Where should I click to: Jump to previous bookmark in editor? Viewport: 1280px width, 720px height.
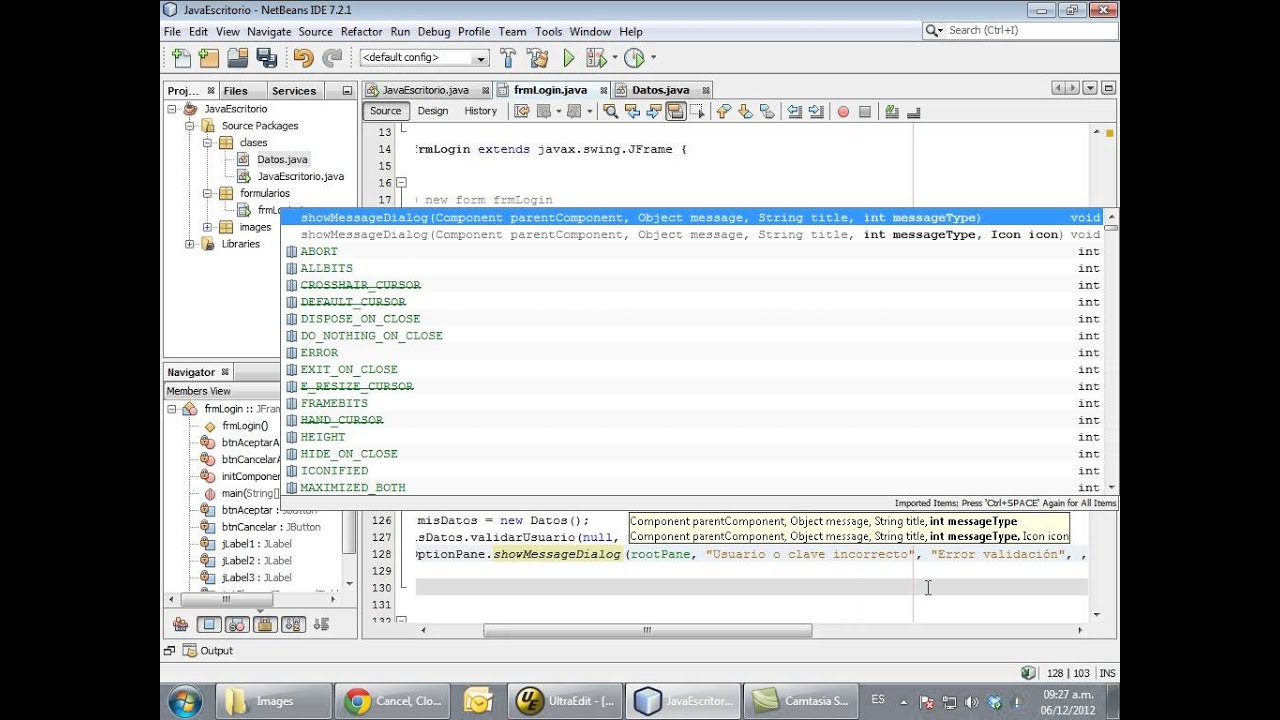(723, 111)
